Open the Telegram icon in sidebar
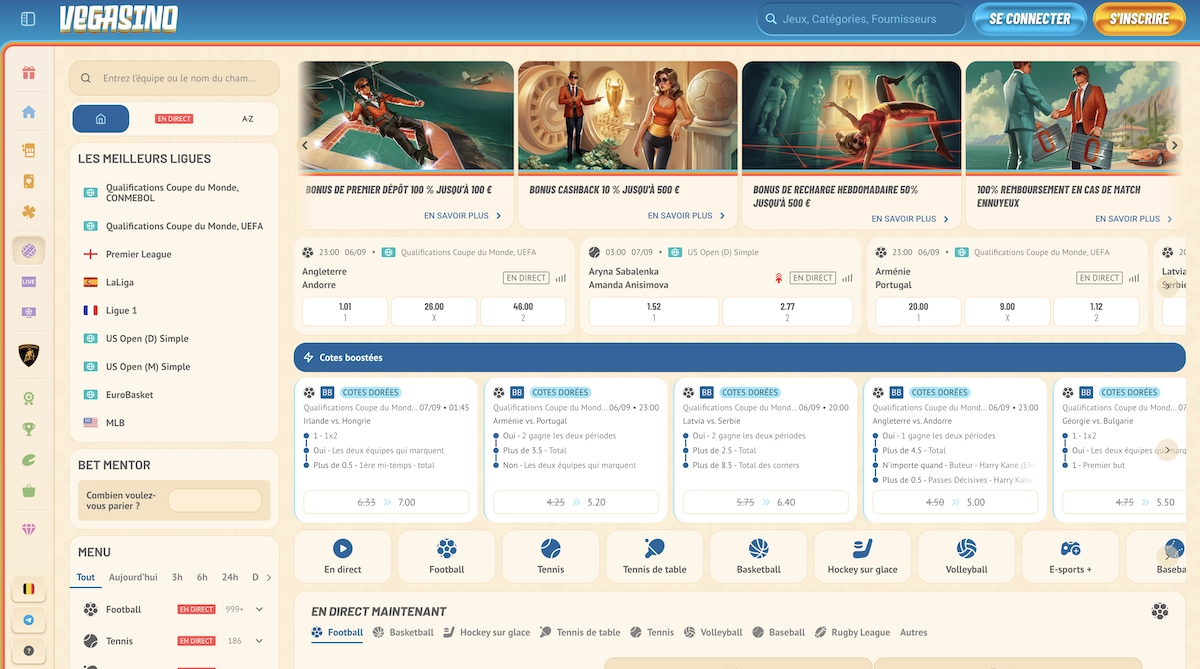This screenshot has height=669, width=1200. [29, 620]
